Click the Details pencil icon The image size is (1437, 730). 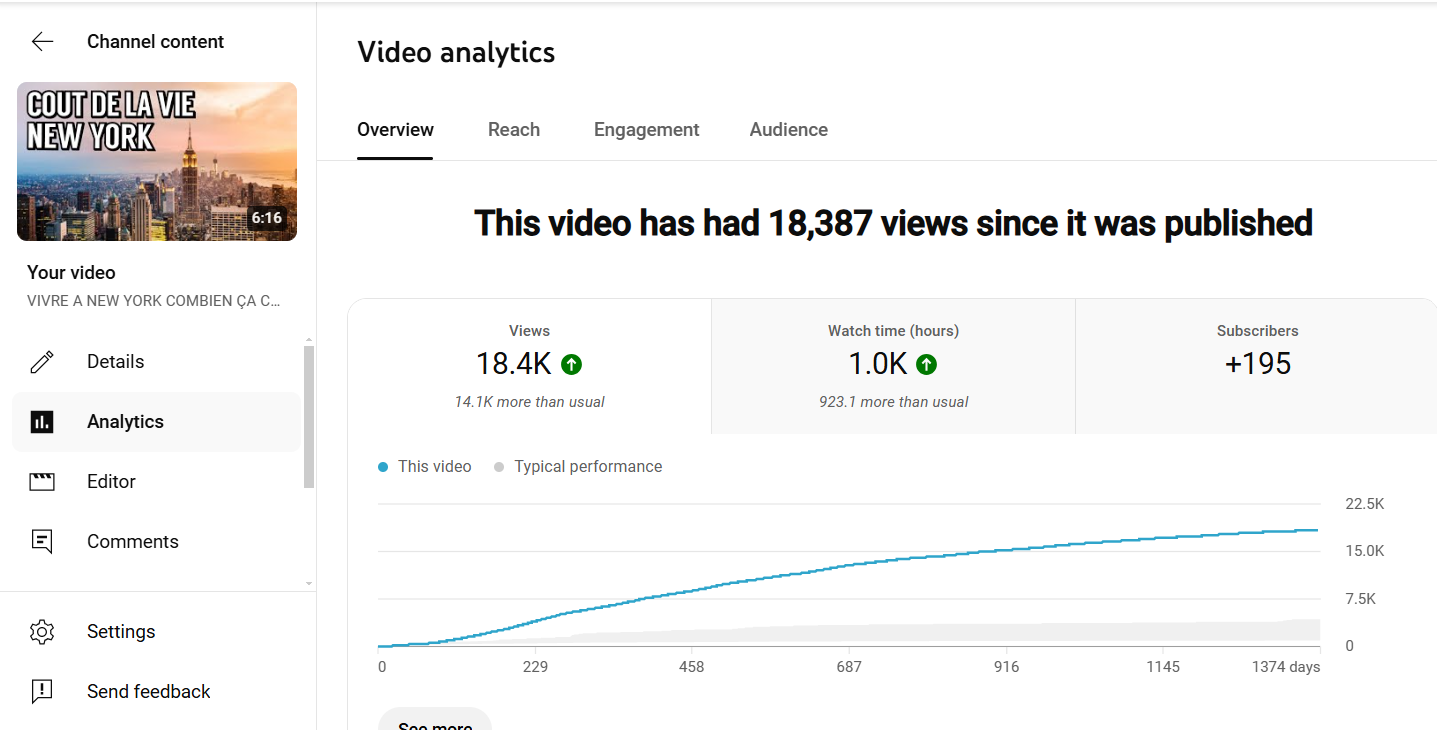42,362
